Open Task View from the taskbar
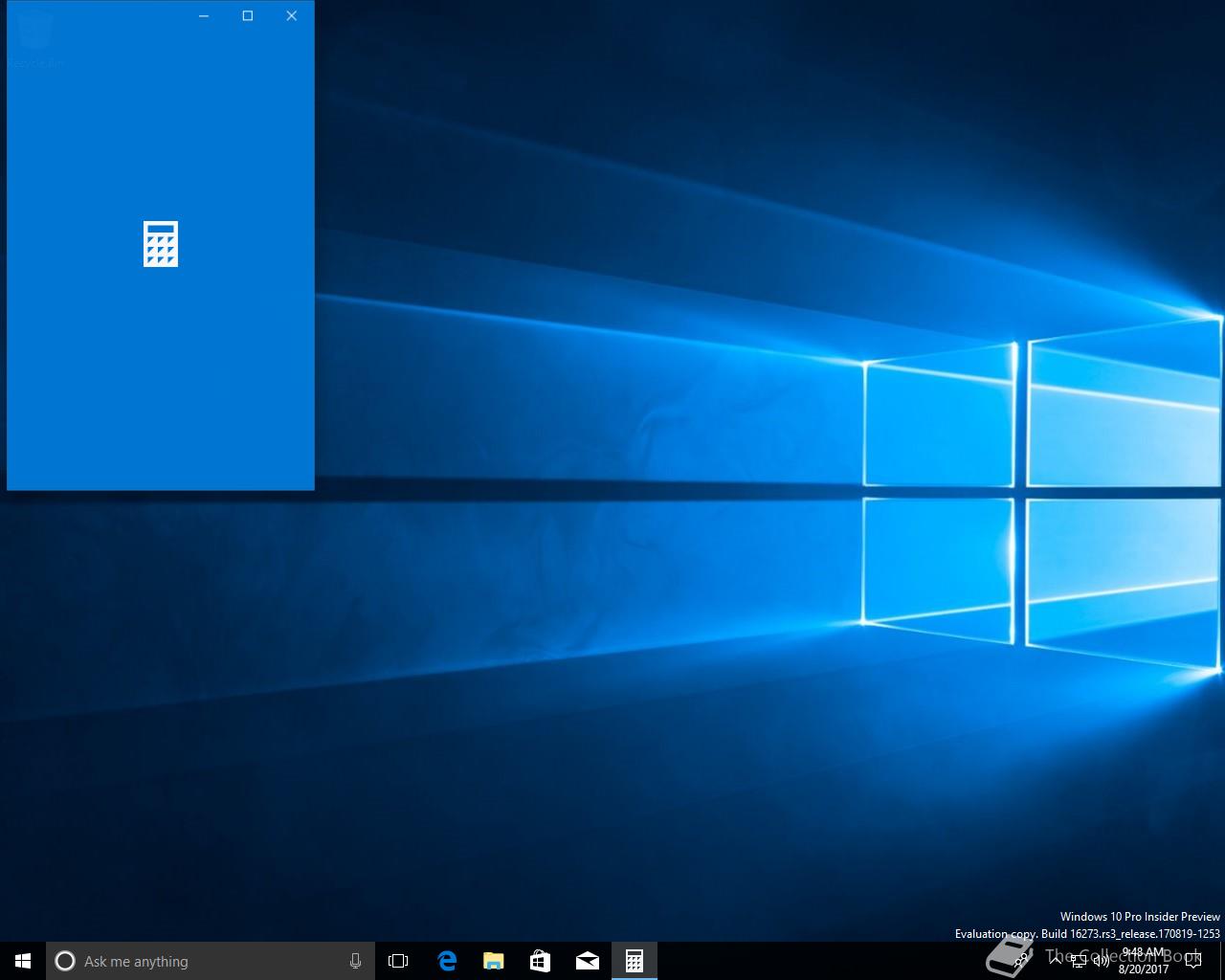Image resolution: width=1225 pixels, height=980 pixels. [398, 961]
